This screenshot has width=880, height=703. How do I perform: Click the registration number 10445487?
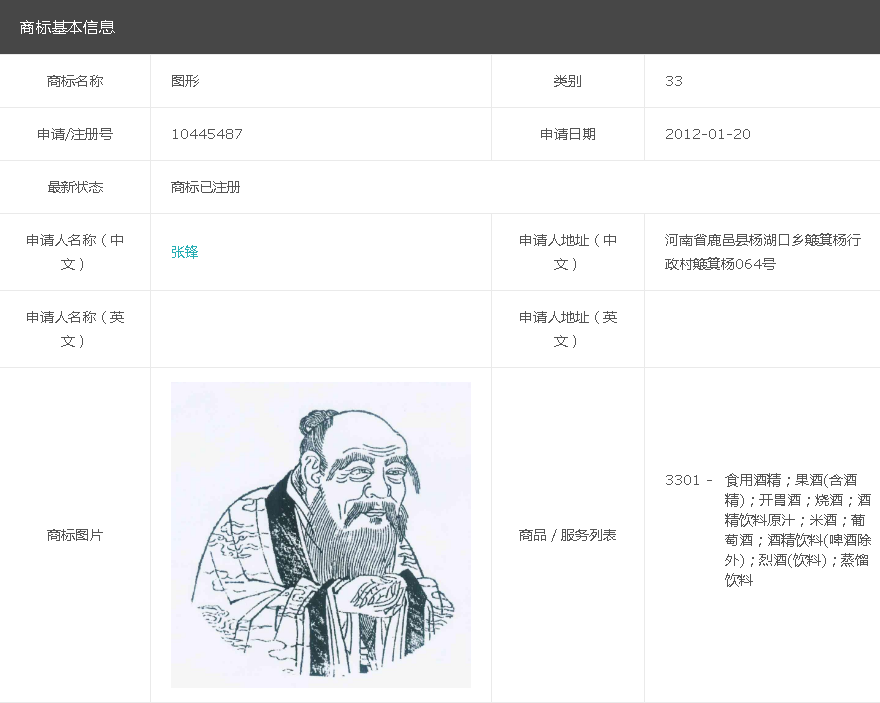point(207,134)
